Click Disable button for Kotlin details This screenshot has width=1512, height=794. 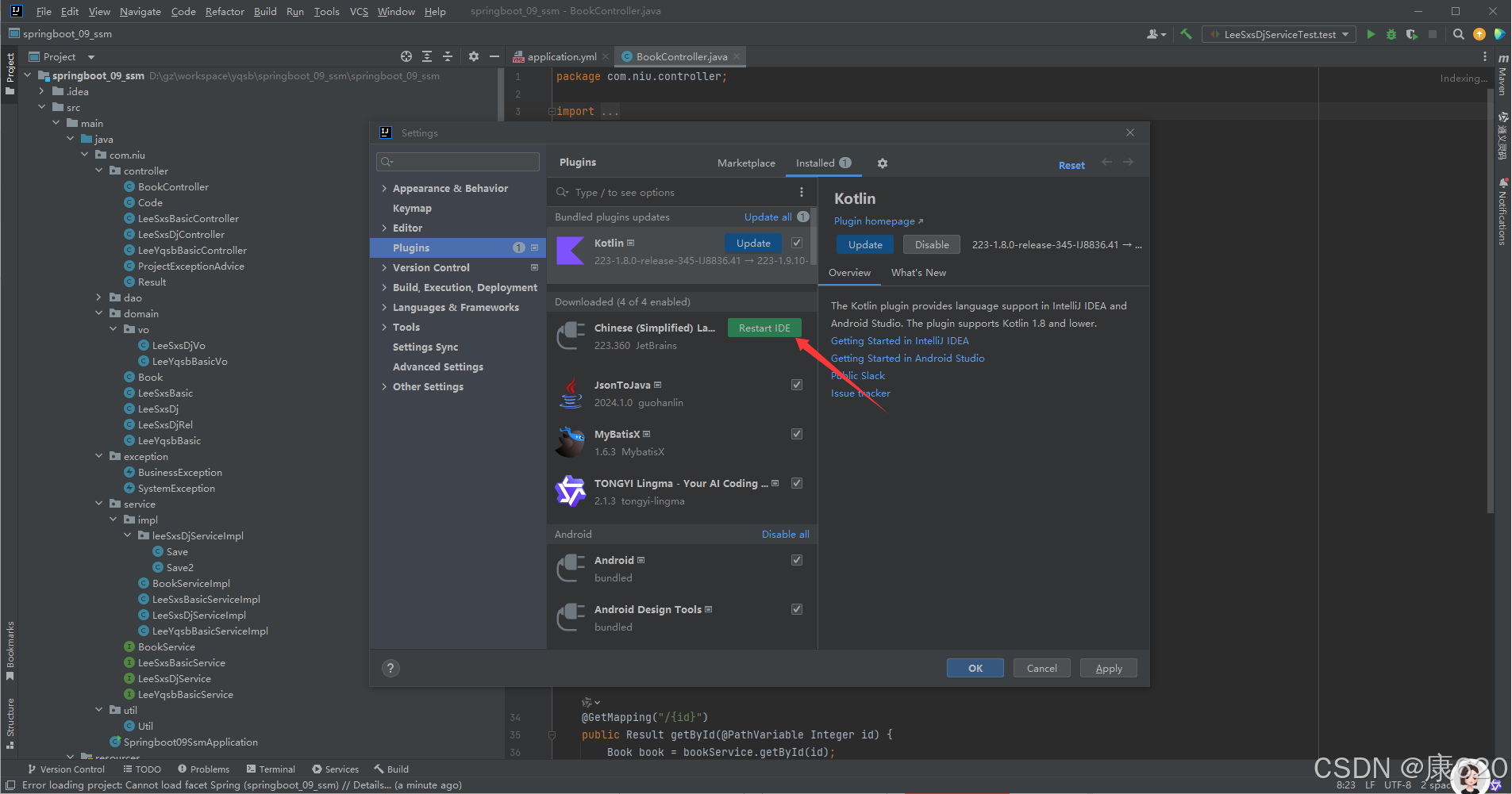932,244
